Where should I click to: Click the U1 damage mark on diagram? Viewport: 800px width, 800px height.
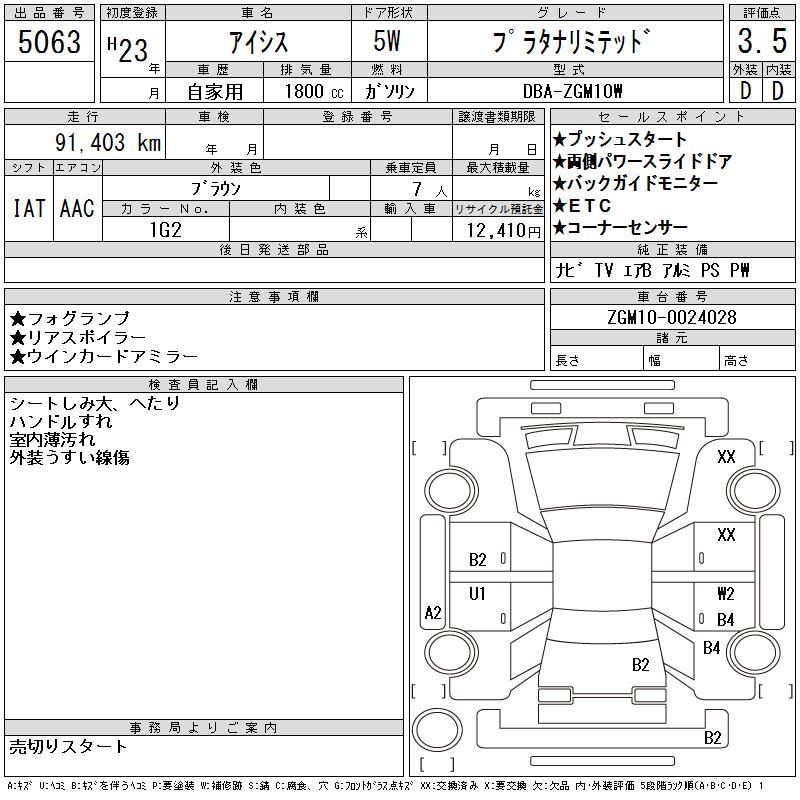click(x=477, y=593)
